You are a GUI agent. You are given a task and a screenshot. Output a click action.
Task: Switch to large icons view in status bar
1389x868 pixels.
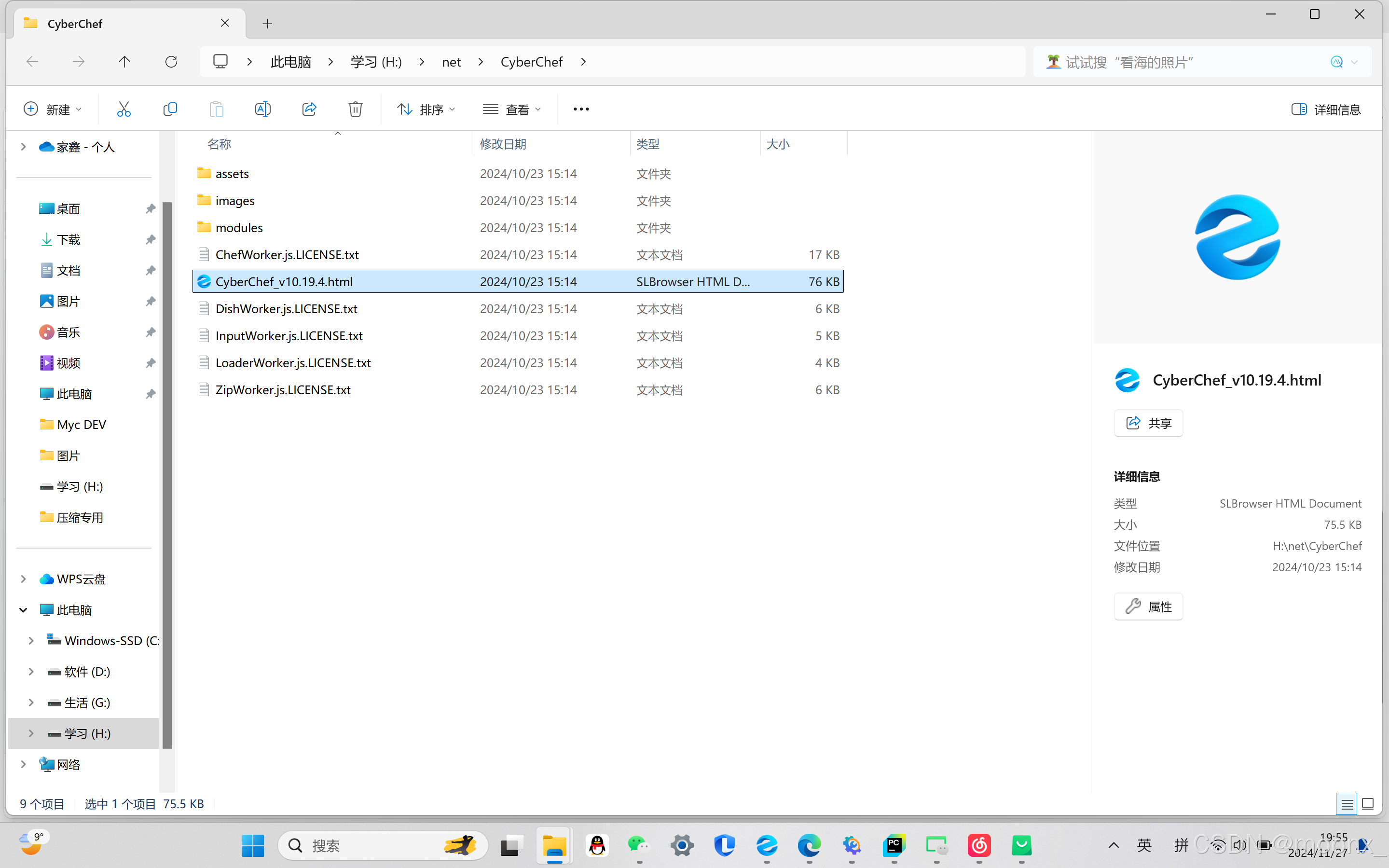[1368, 804]
